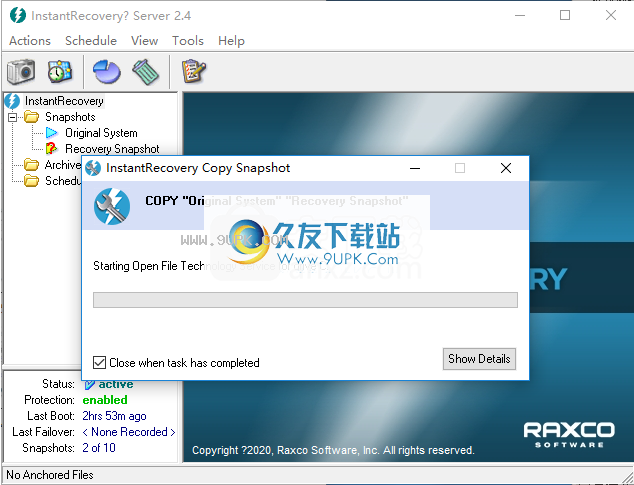Screen dimensions: 634x485
Task: Click the None Recorded failover value
Action: pyautogui.click(x=129, y=432)
